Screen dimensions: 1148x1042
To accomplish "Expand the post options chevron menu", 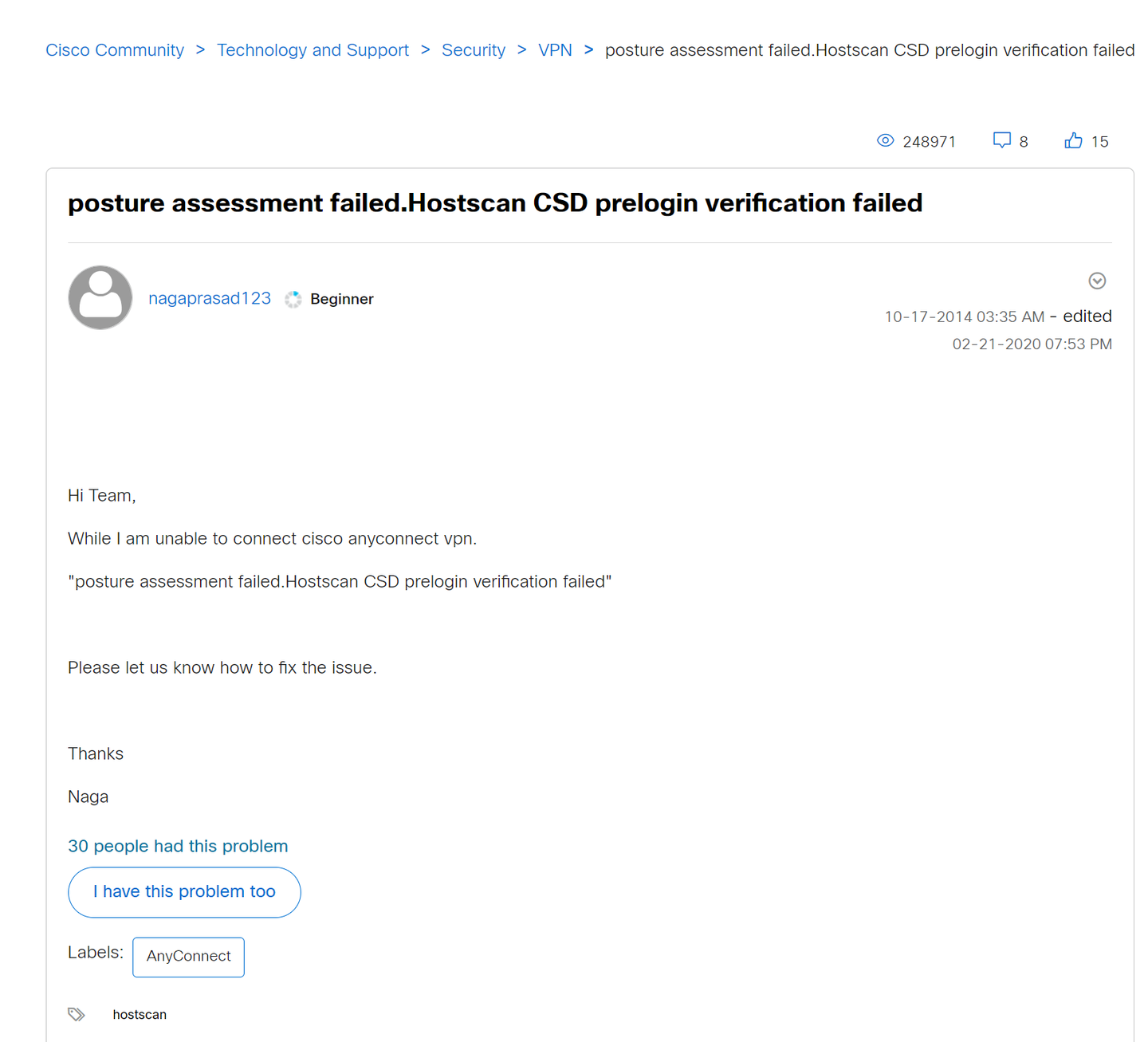I will pyautogui.click(x=1097, y=281).
